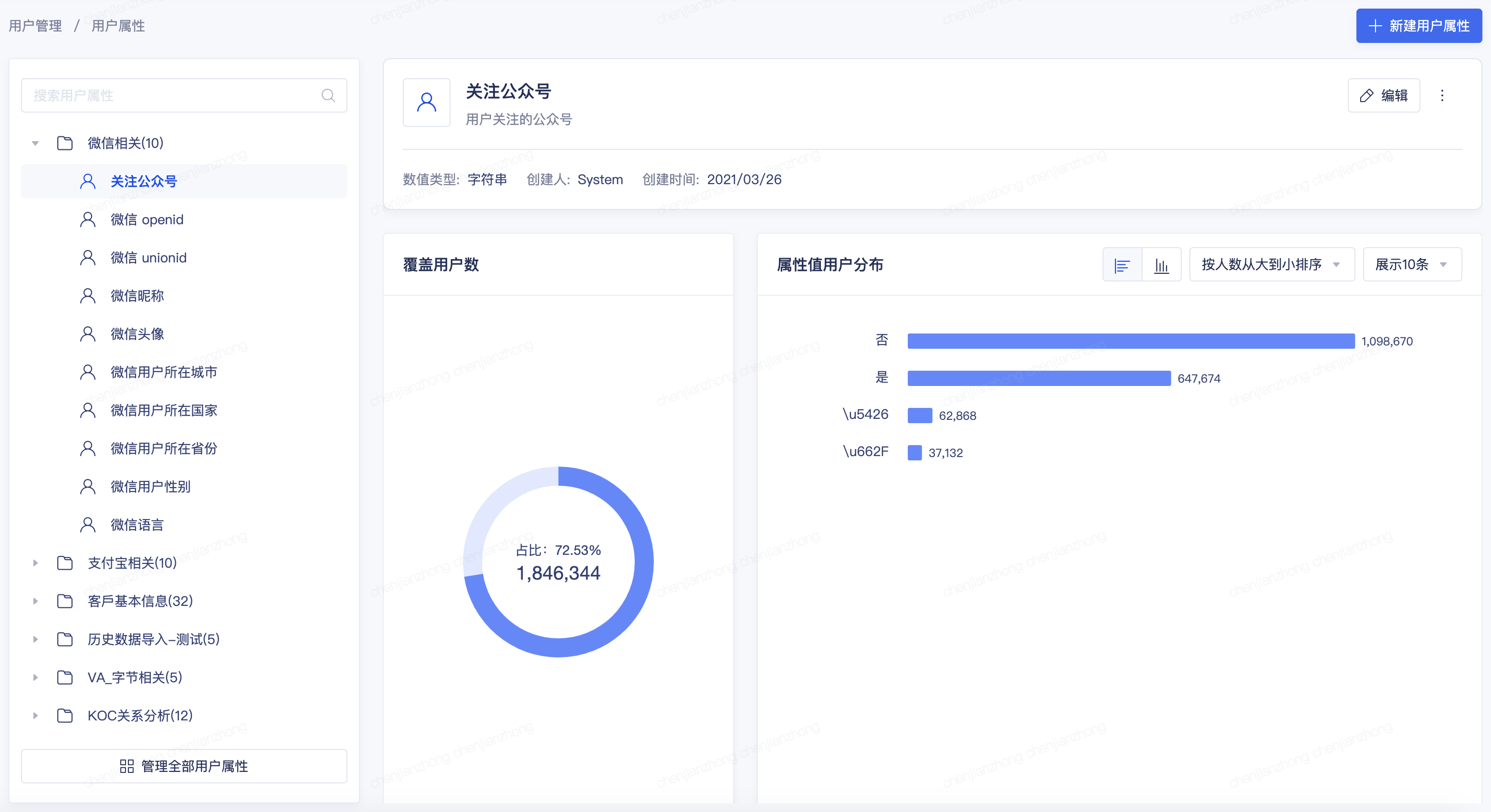Switch to horizontal bar chart view

pyautogui.click(x=1122, y=264)
